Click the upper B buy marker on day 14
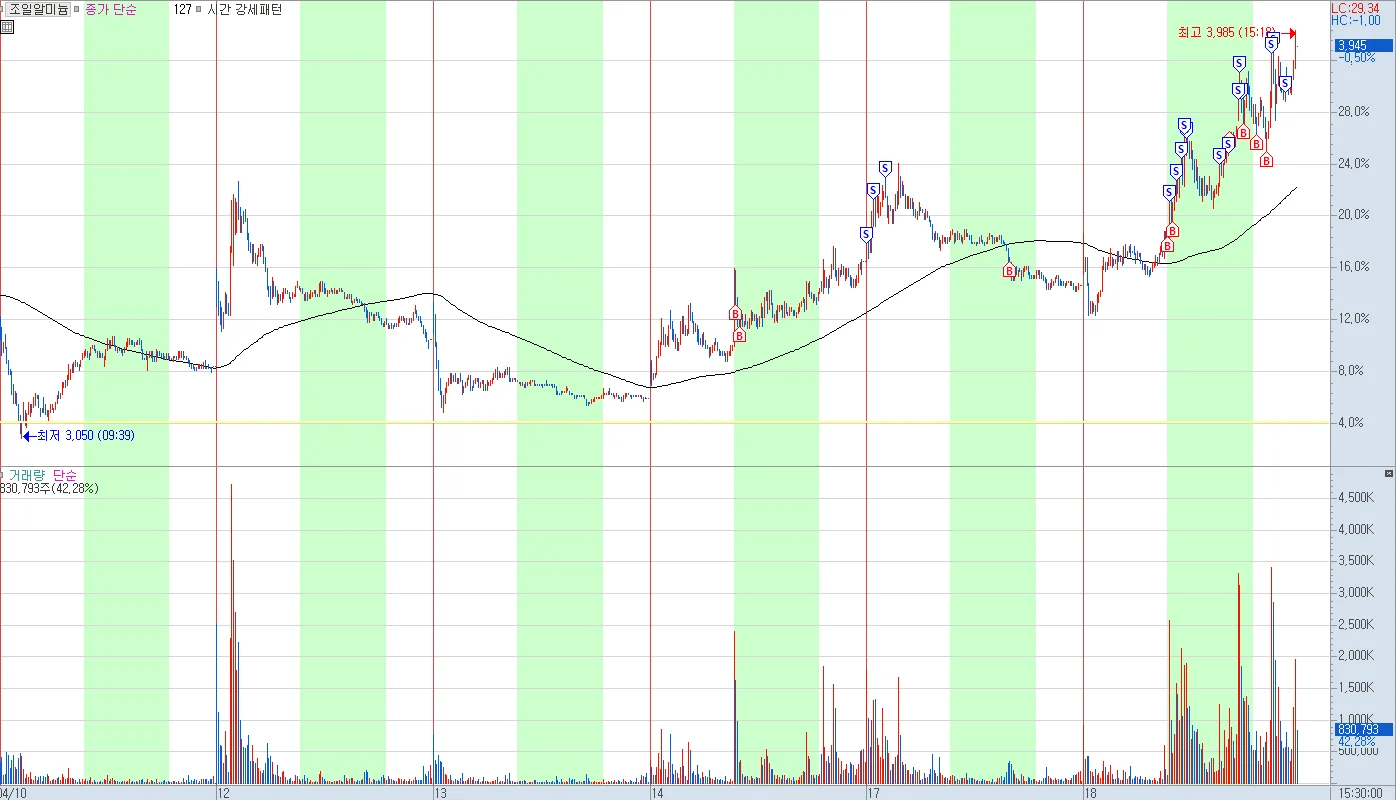This screenshot has width=1396, height=800. 735,314
